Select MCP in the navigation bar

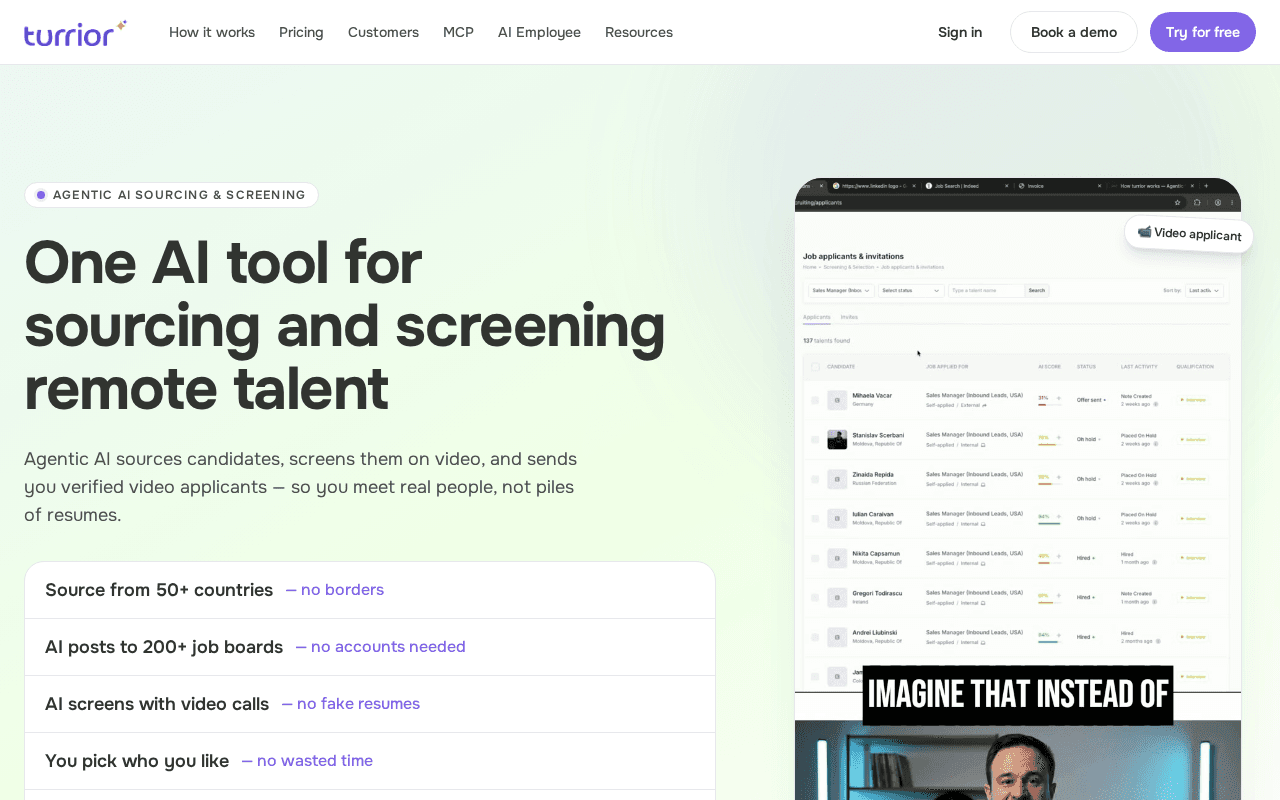point(458,32)
